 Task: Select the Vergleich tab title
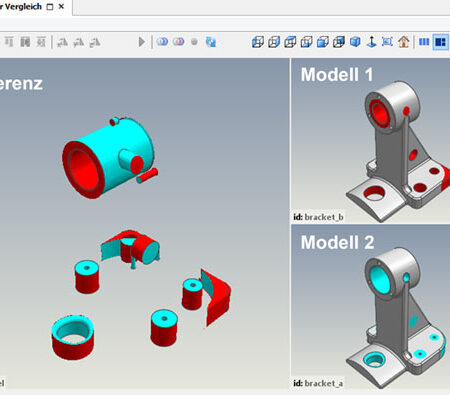click(x=21, y=7)
